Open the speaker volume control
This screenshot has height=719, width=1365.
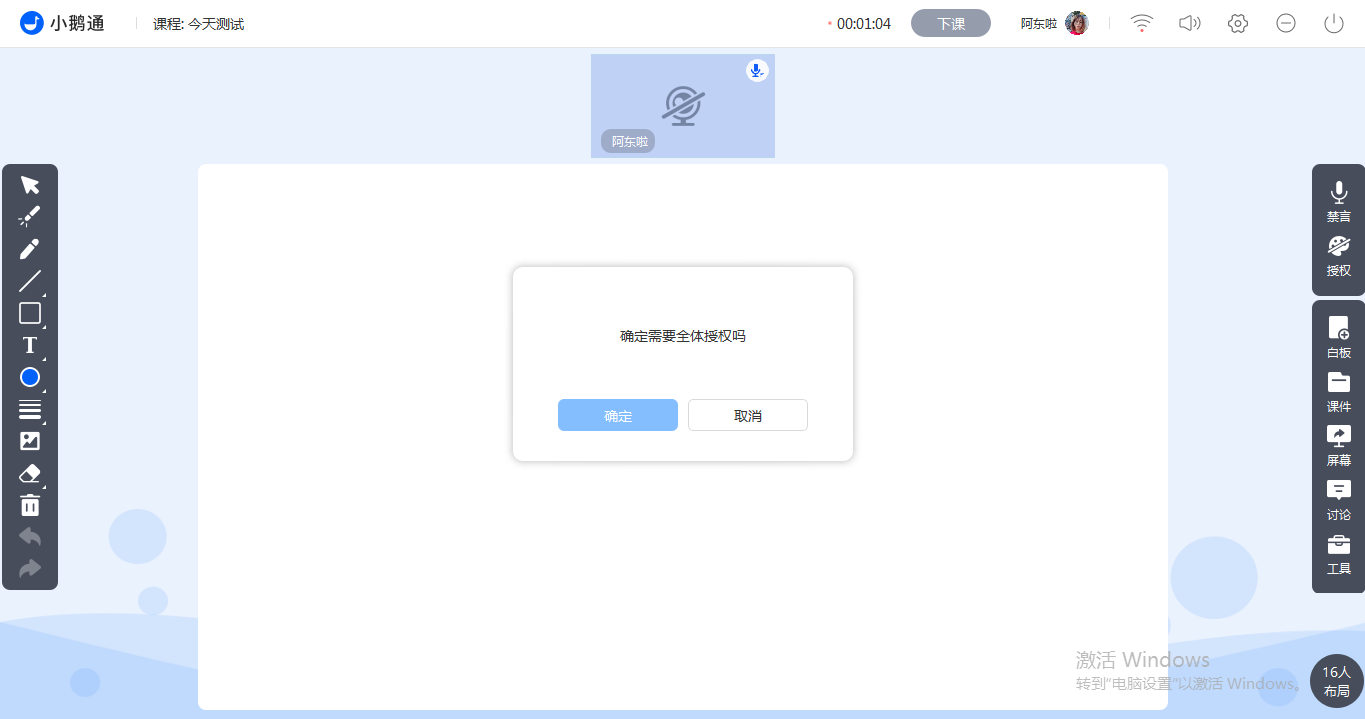(1190, 23)
